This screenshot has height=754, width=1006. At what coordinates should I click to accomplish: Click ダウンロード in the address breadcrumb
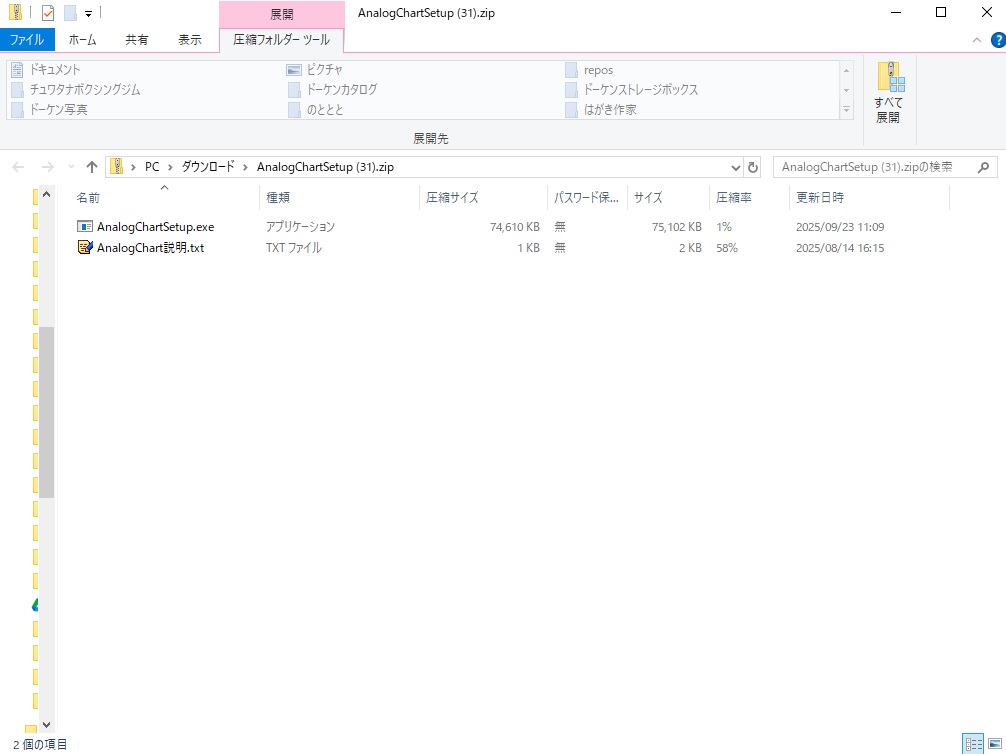207,167
